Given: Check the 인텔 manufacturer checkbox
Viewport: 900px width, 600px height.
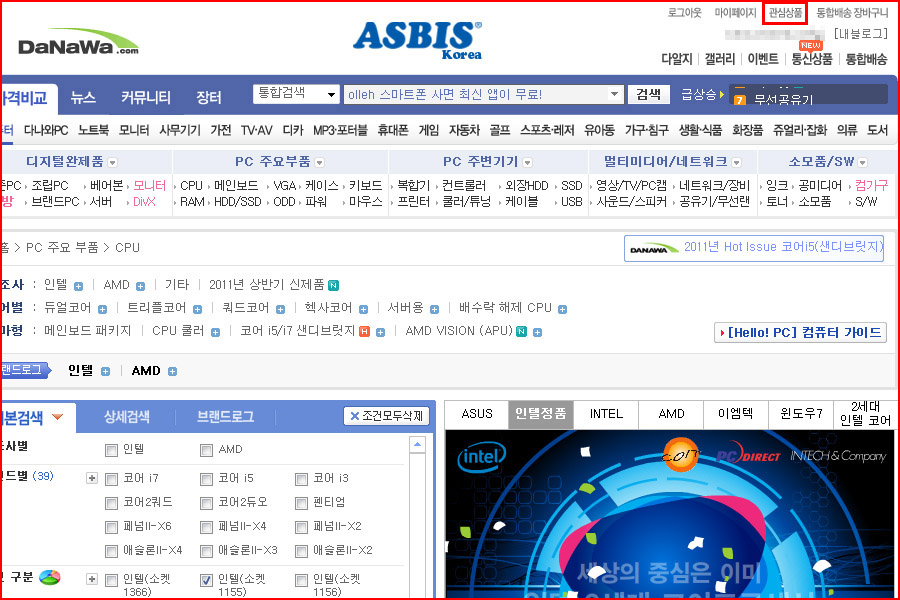Looking at the screenshot, I should click(111, 450).
